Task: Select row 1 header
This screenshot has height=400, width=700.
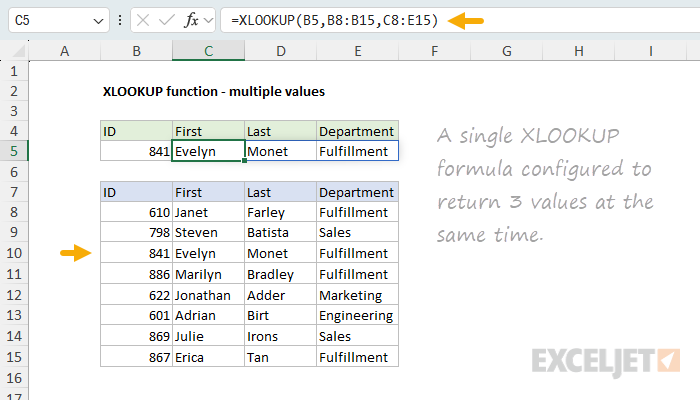Action: [x=14, y=71]
